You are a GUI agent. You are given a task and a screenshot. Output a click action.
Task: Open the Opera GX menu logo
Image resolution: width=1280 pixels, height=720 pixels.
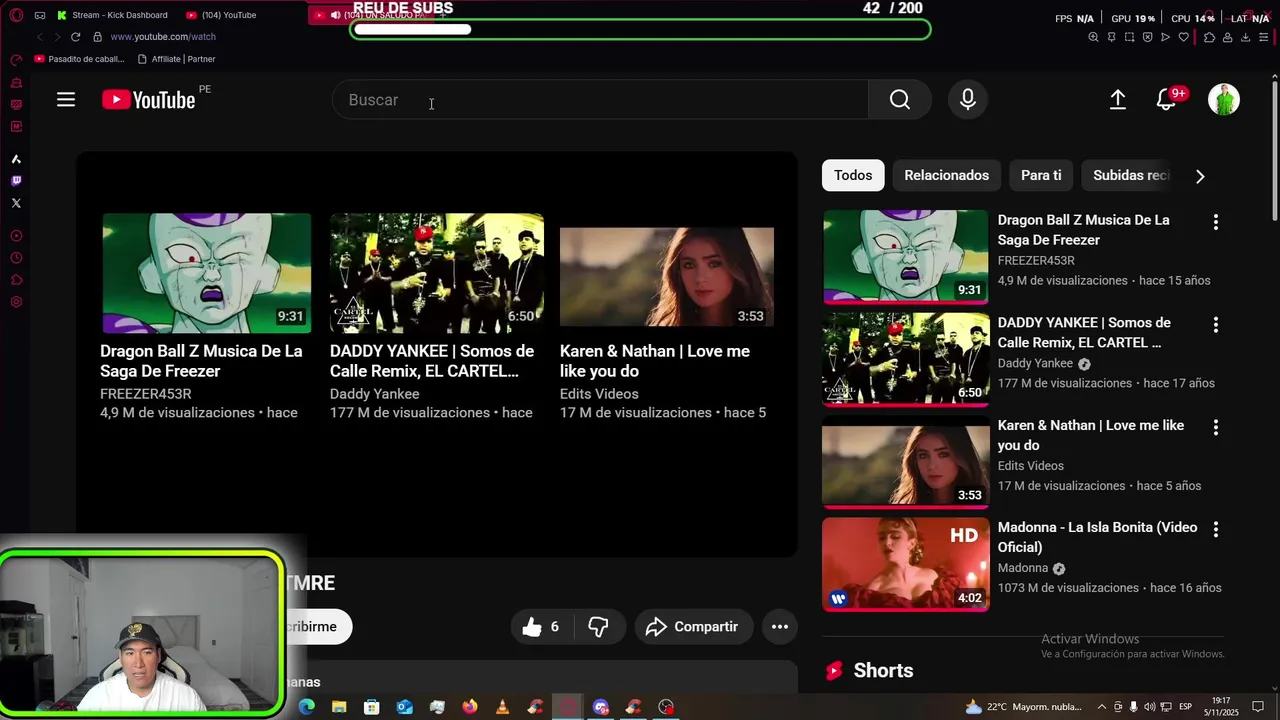16,15
